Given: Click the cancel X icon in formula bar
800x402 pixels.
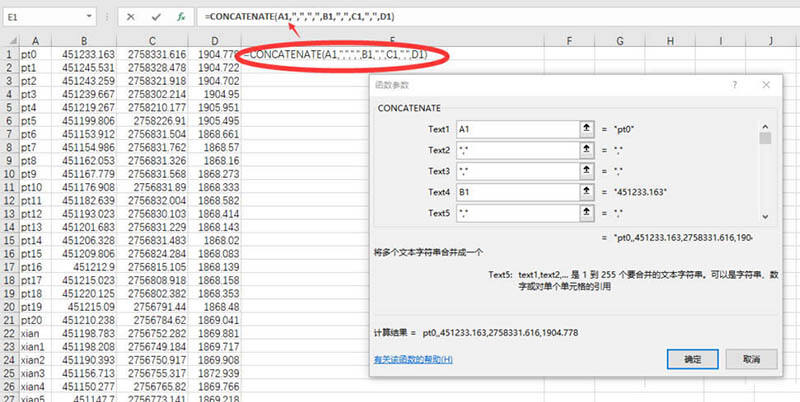Looking at the screenshot, I should [131, 17].
